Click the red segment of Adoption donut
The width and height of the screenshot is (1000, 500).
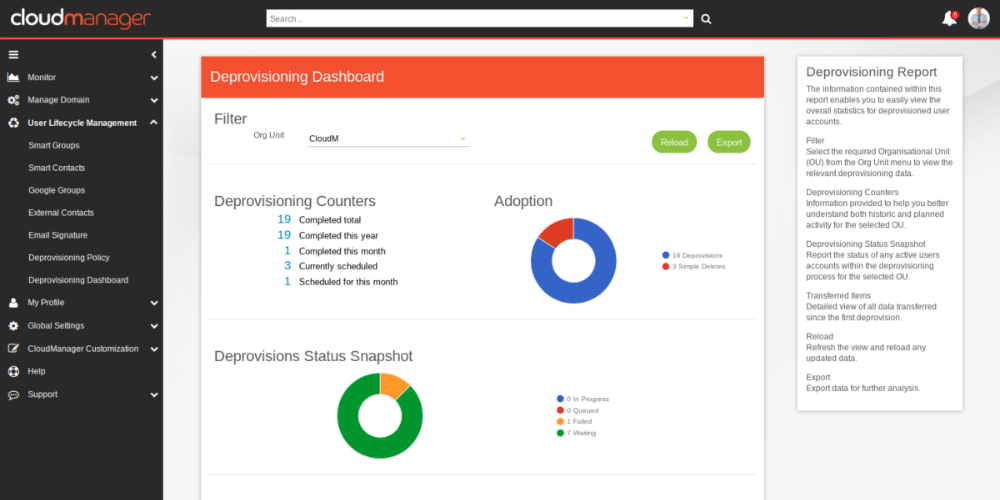pos(557,231)
